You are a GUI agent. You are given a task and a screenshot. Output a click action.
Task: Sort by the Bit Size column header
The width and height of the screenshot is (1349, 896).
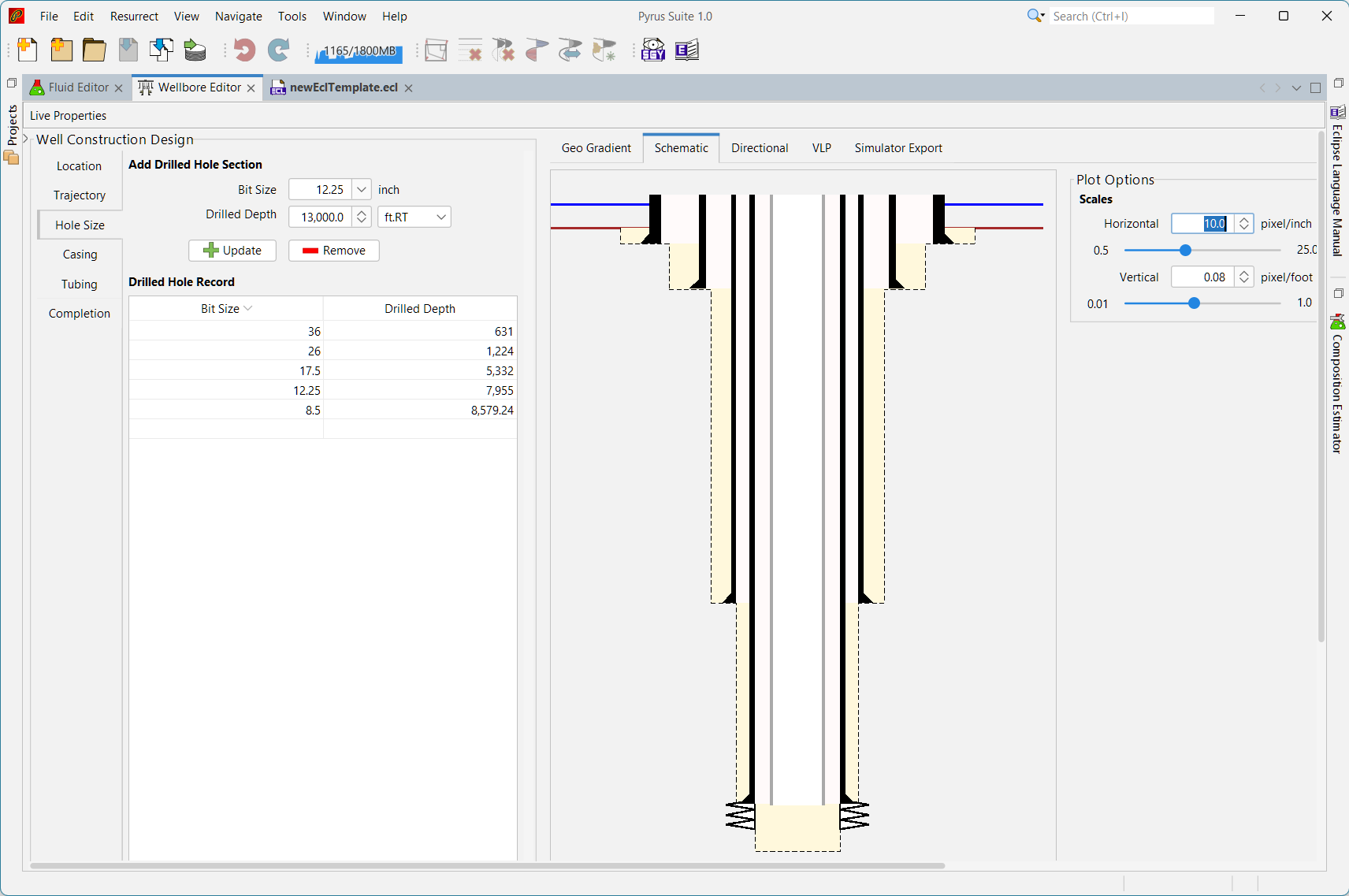point(226,309)
